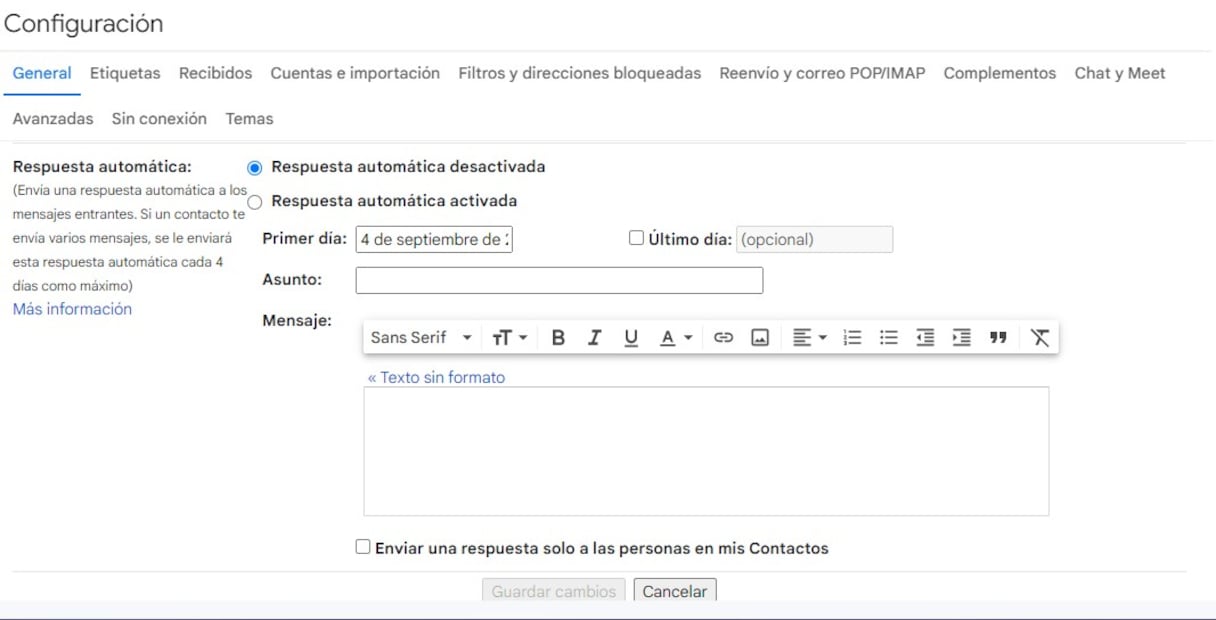Toggle italic formatting in message toolbar

(594, 338)
